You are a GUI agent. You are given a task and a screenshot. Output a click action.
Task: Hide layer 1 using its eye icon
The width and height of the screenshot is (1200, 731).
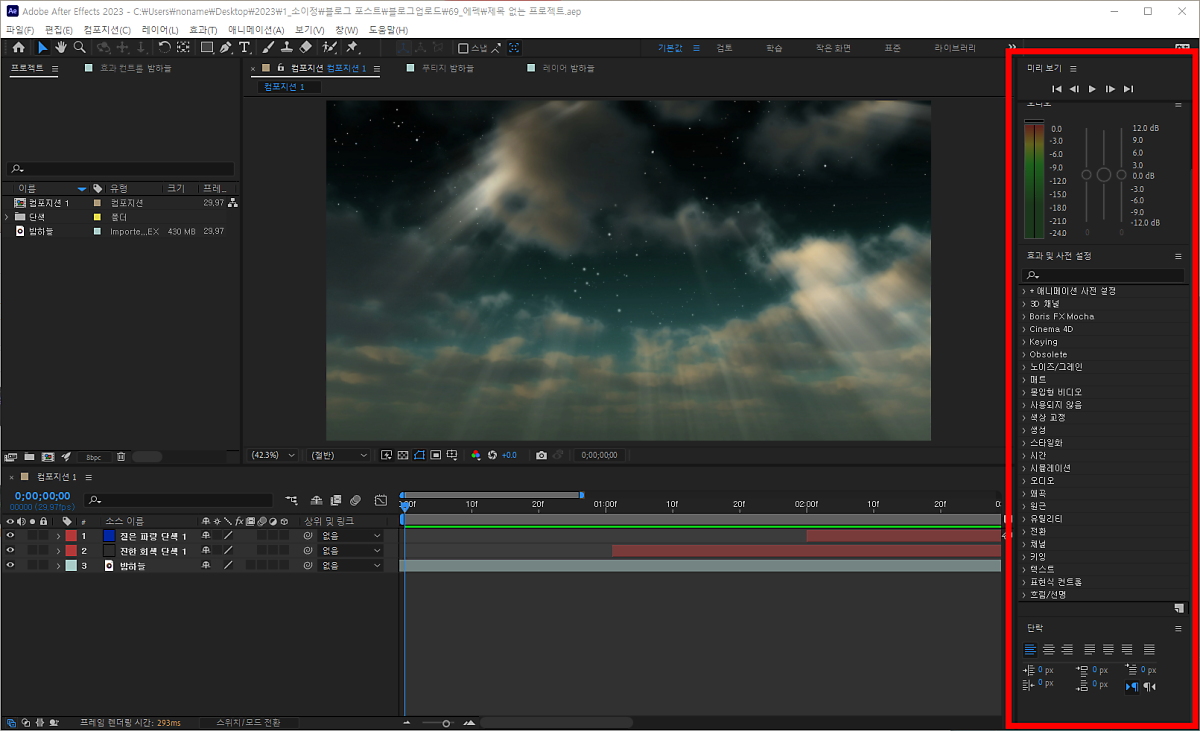click(11, 536)
